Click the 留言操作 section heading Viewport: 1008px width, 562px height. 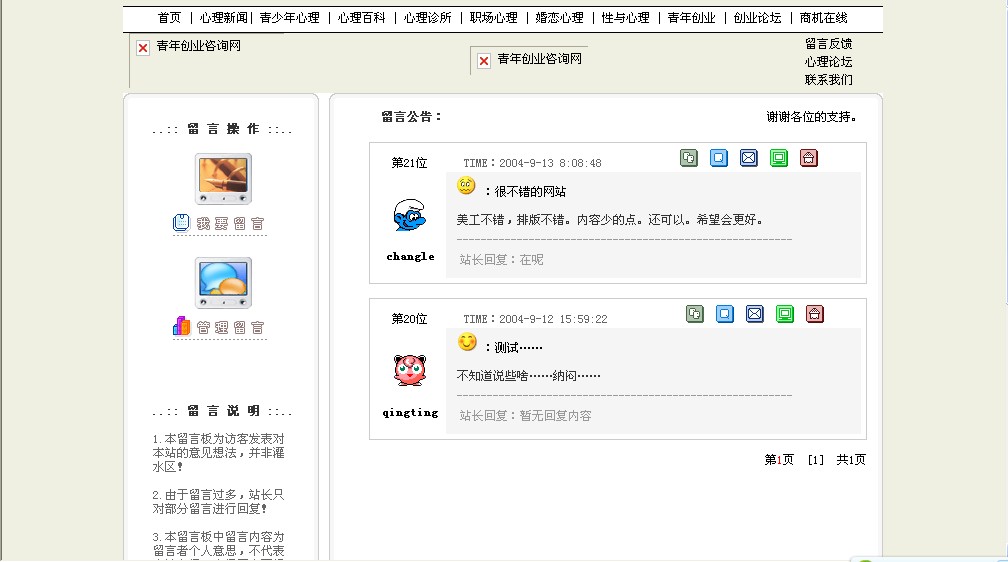[222, 129]
